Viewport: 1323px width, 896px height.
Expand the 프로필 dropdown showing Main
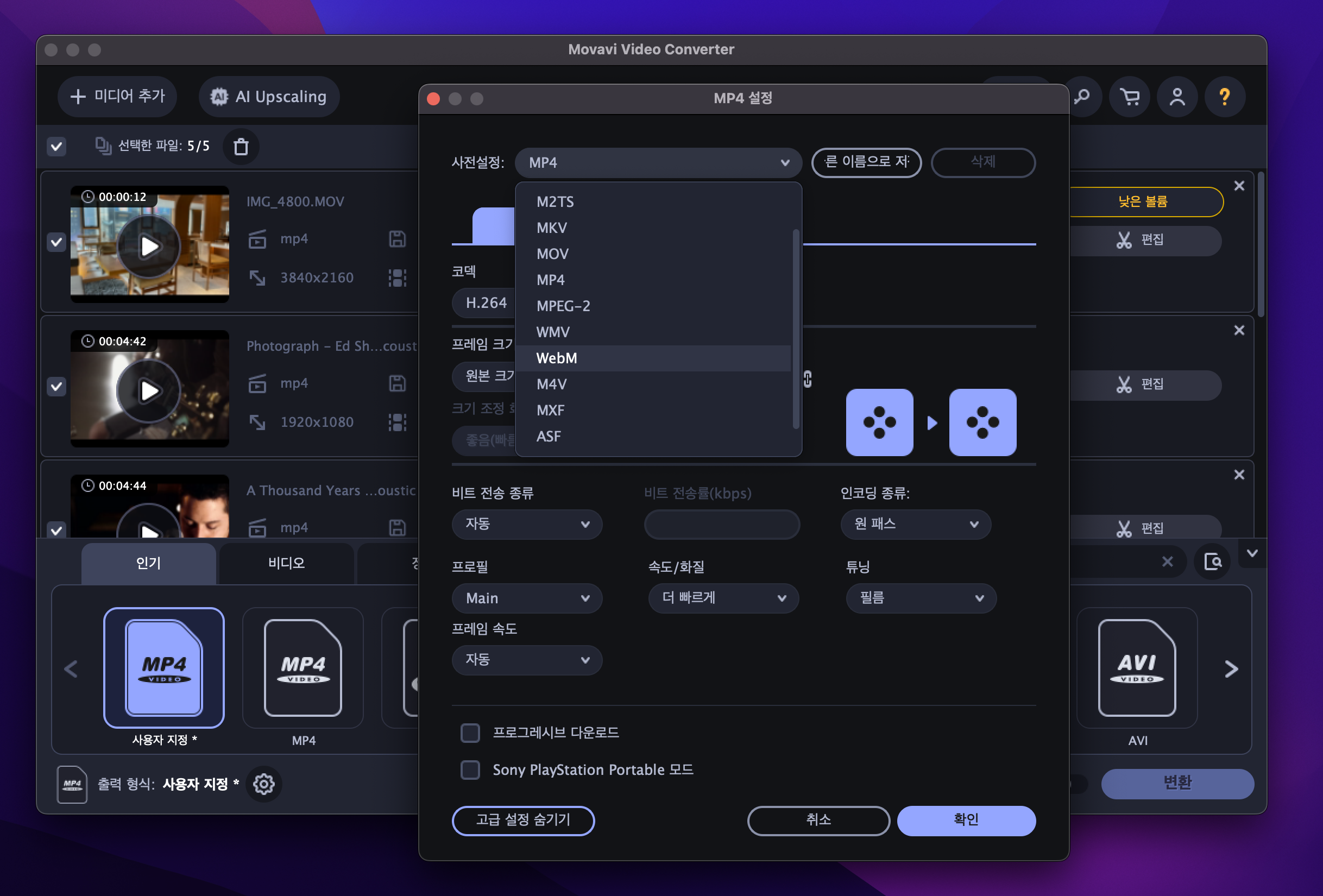(x=527, y=598)
